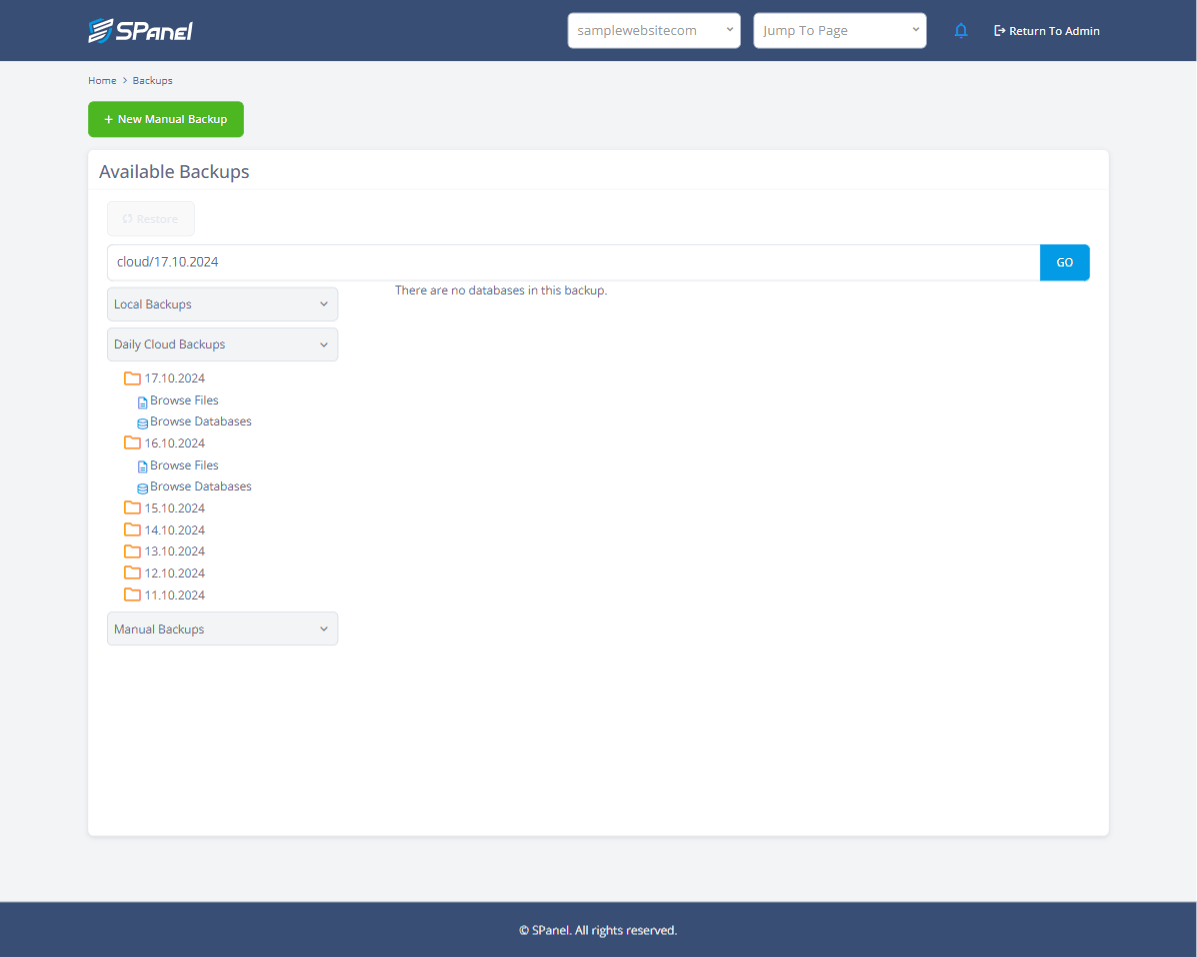This screenshot has width=1197, height=957.
Task: Open the Jump To Page dropdown
Action: [840, 30]
